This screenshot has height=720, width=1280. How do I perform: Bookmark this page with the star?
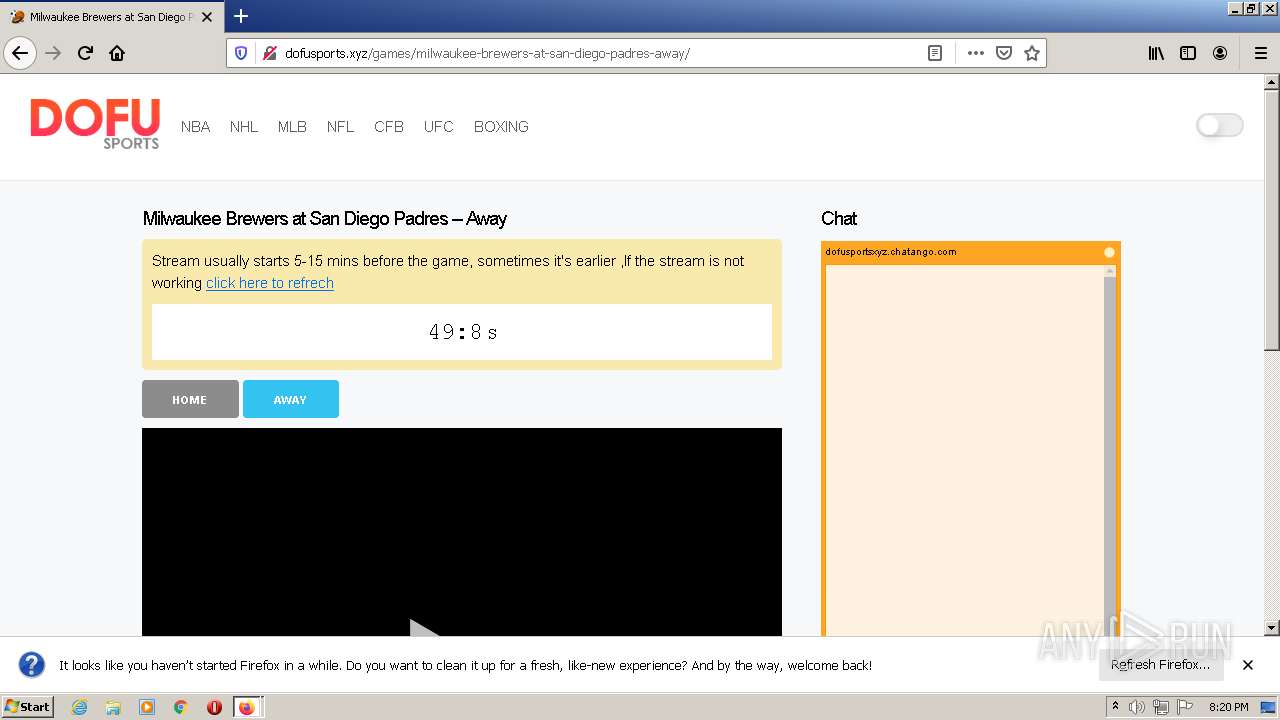pos(1032,53)
